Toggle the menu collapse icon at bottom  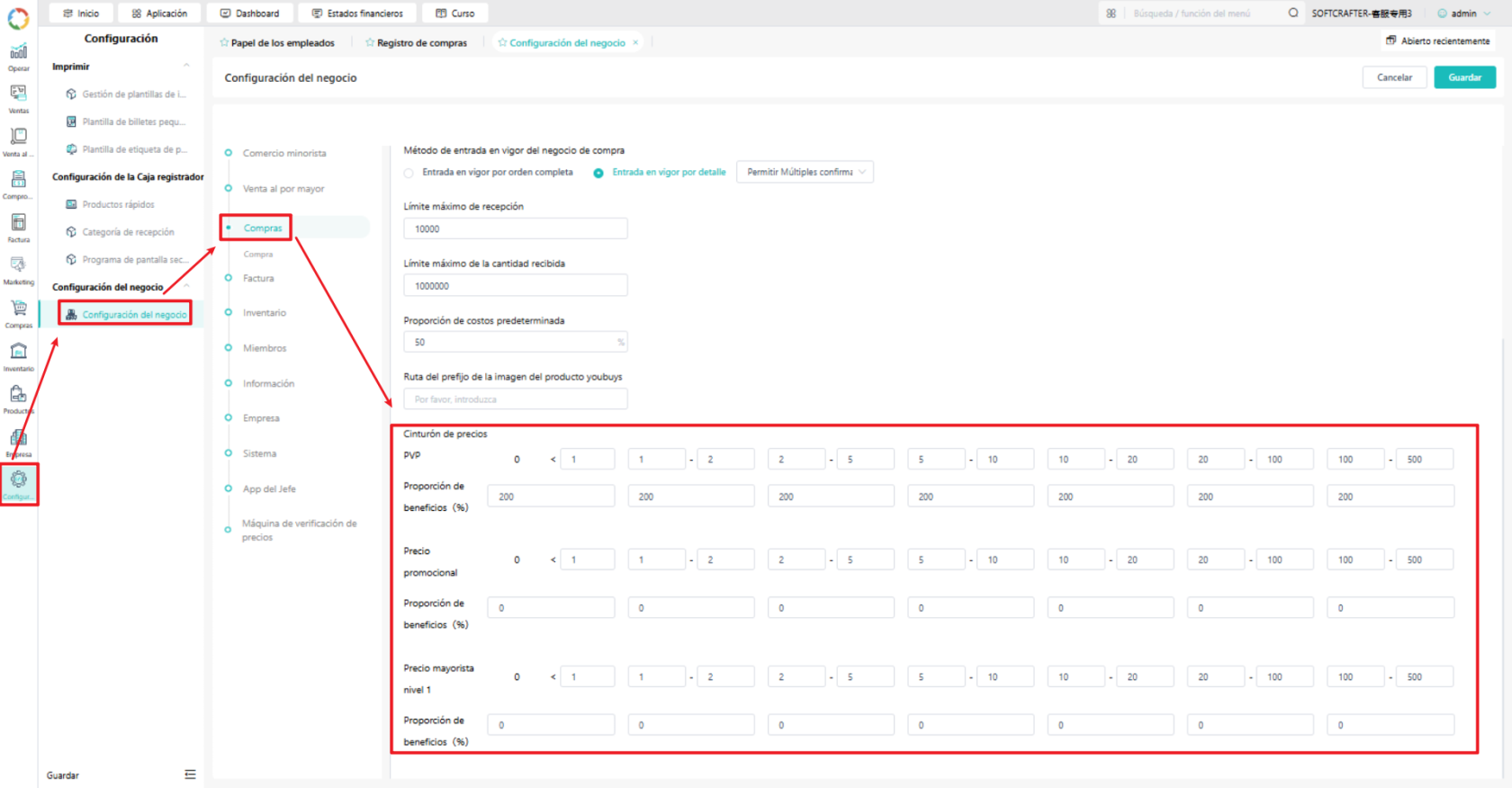coord(190,775)
